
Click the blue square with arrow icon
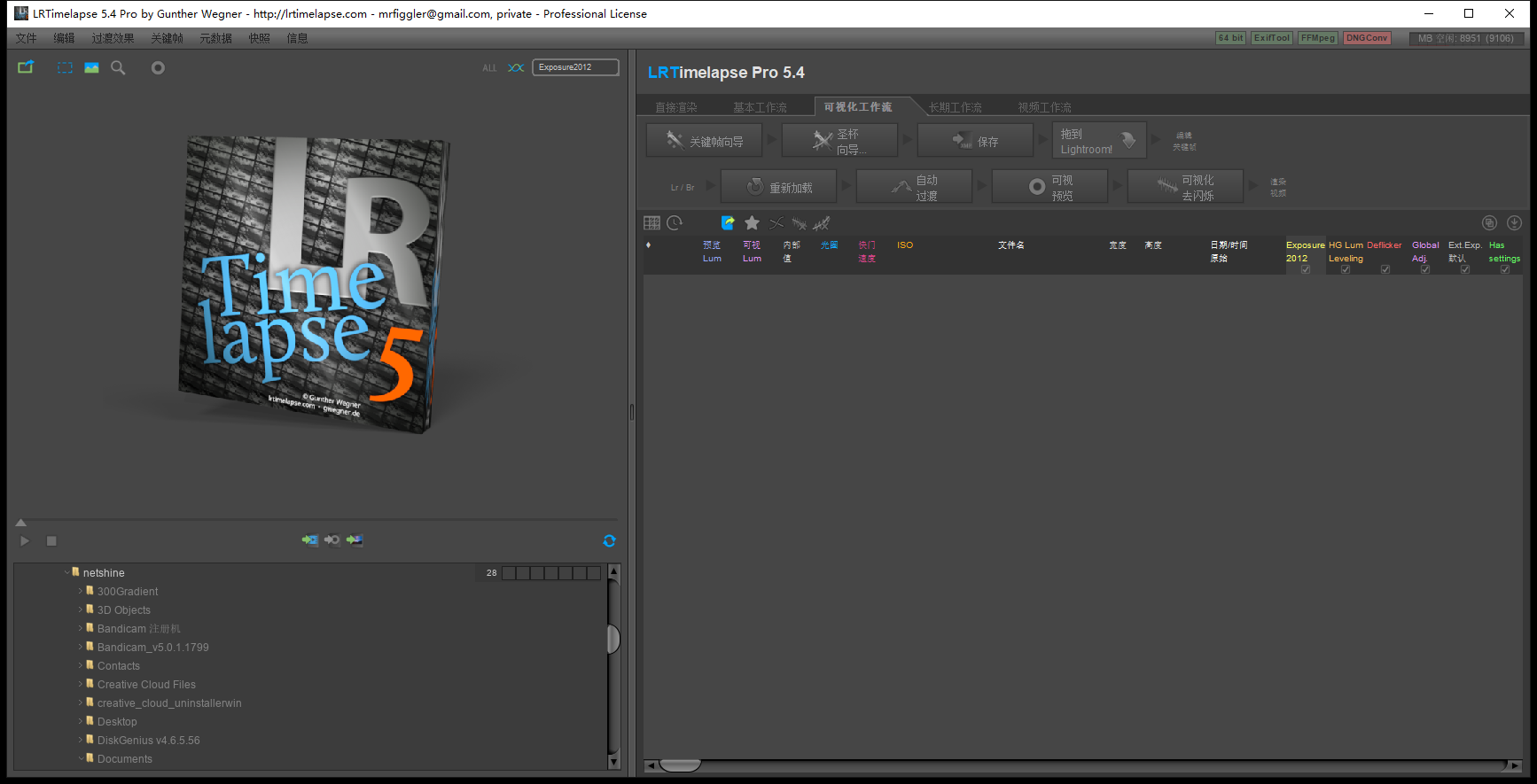click(729, 223)
